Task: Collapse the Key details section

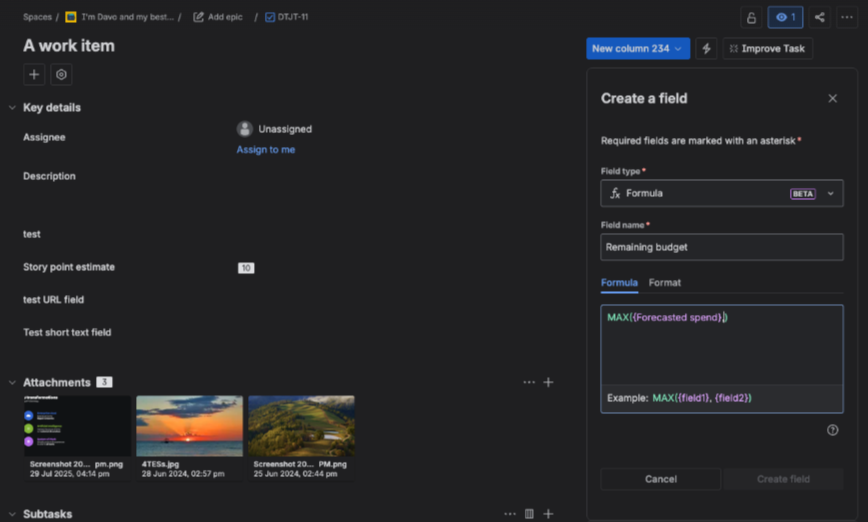Action: [x=12, y=107]
